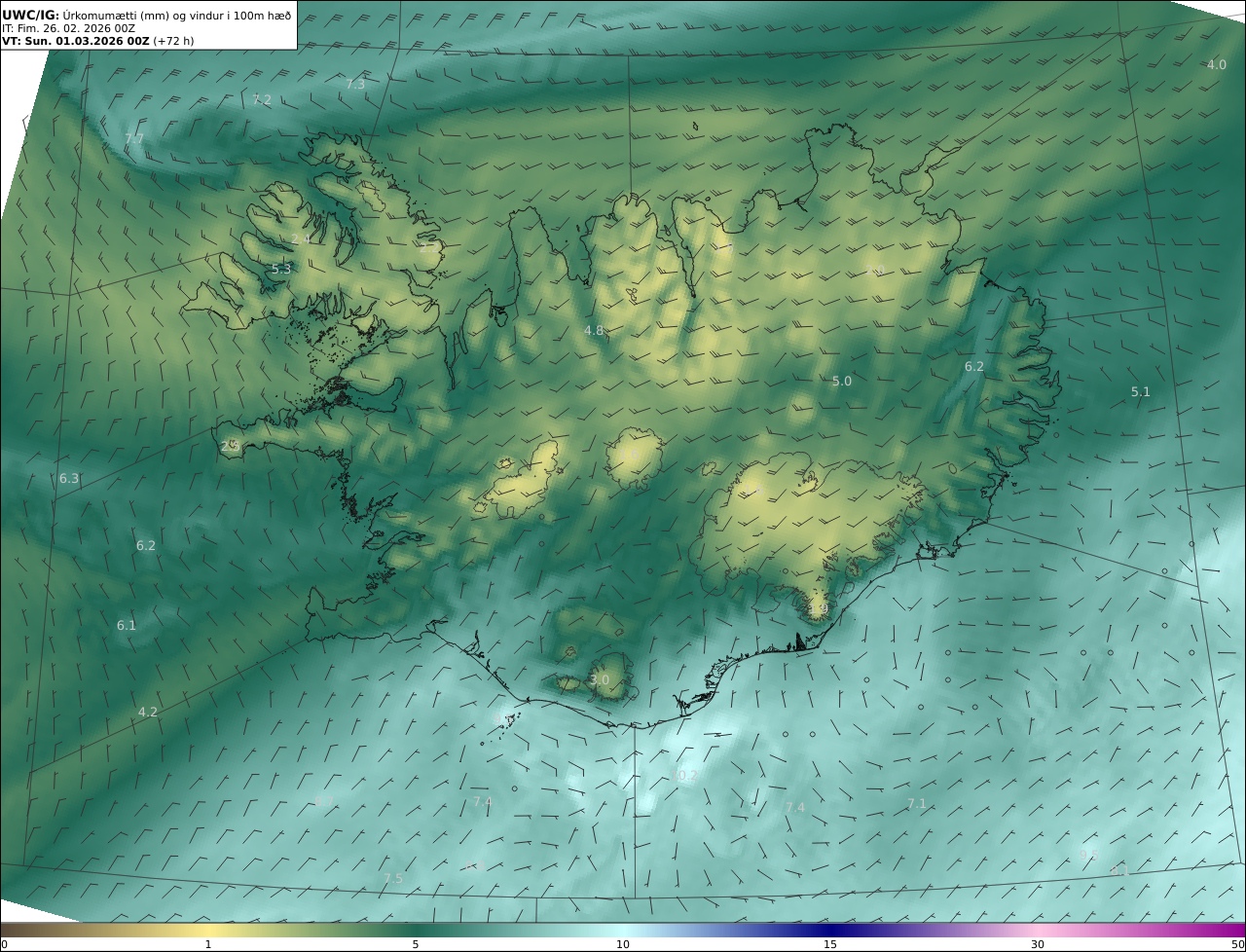
Task: Select the map value '7.3'
Action: point(355,85)
